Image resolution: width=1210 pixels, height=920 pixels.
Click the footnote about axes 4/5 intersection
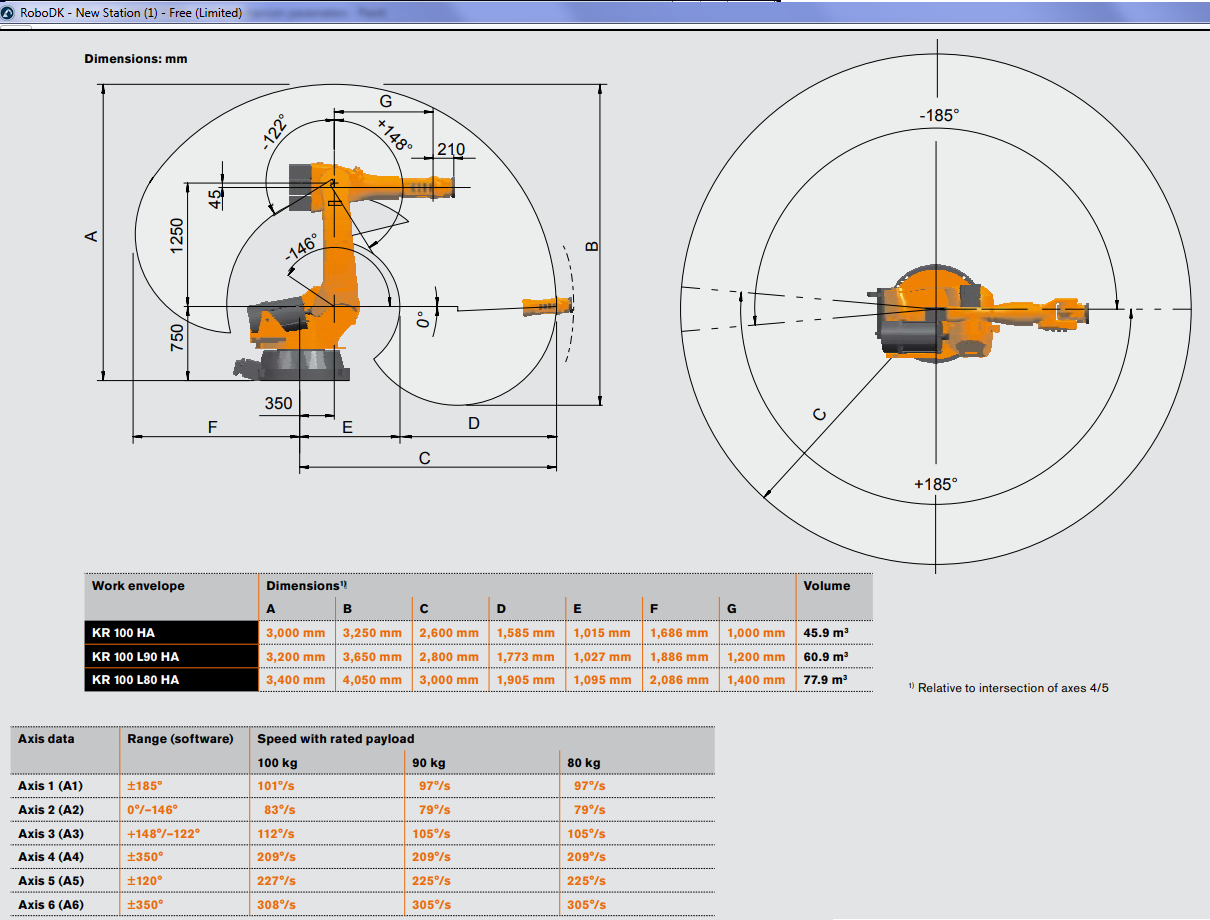click(x=1012, y=688)
